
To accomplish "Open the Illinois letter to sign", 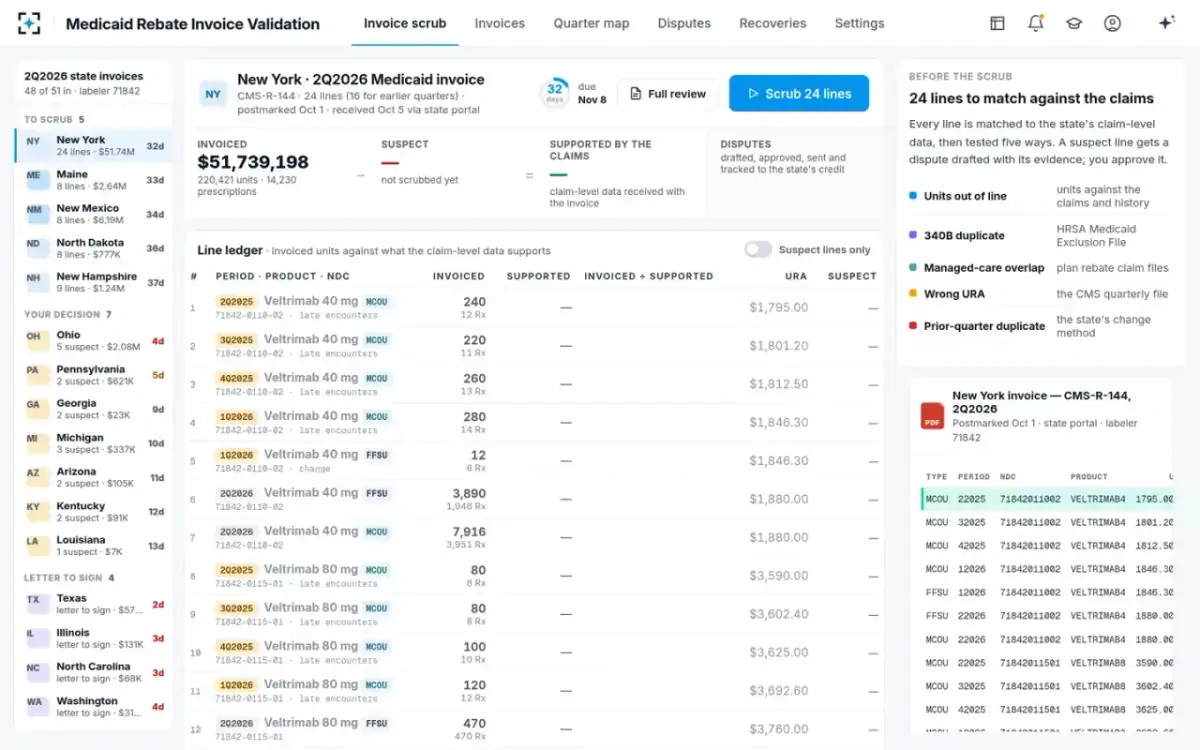I will click(93, 638).
